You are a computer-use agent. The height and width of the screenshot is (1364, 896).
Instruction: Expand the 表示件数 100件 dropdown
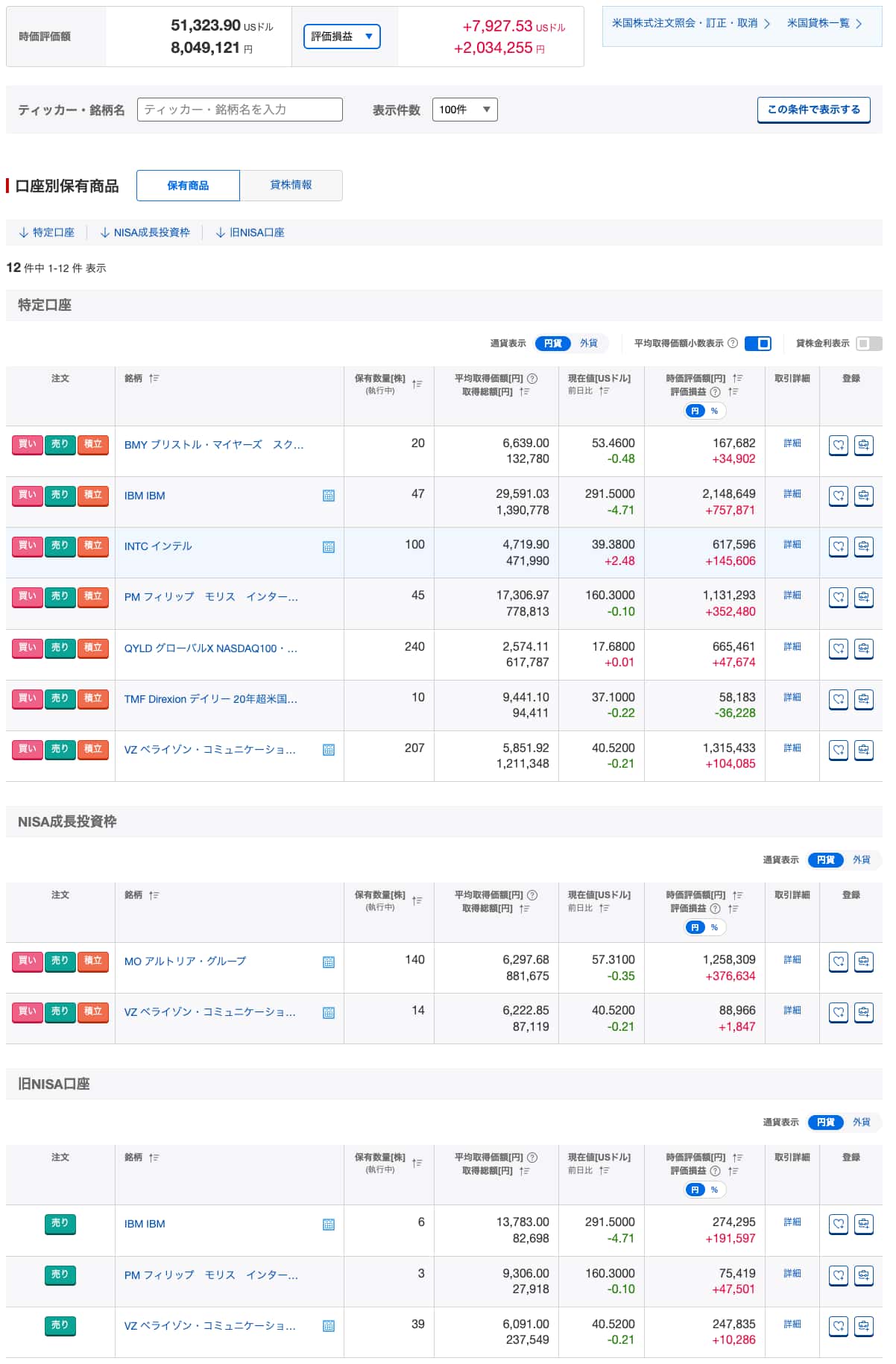click(464, 110)
